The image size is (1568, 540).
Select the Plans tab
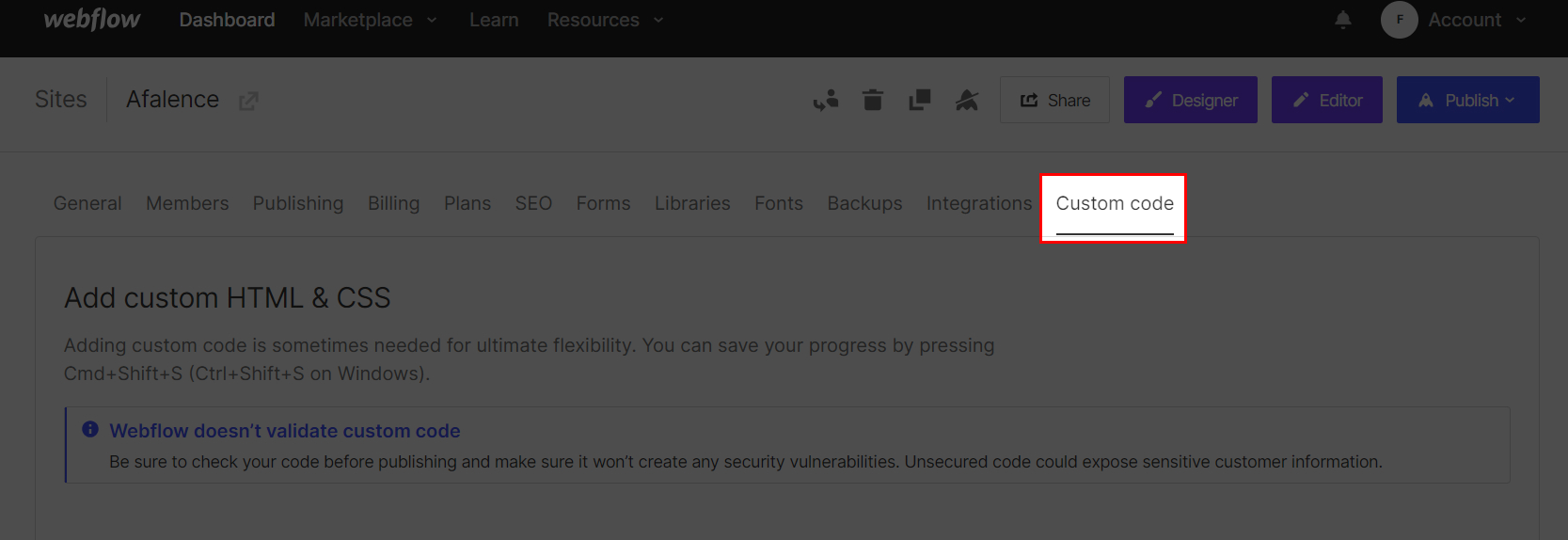tap(467, 203)
